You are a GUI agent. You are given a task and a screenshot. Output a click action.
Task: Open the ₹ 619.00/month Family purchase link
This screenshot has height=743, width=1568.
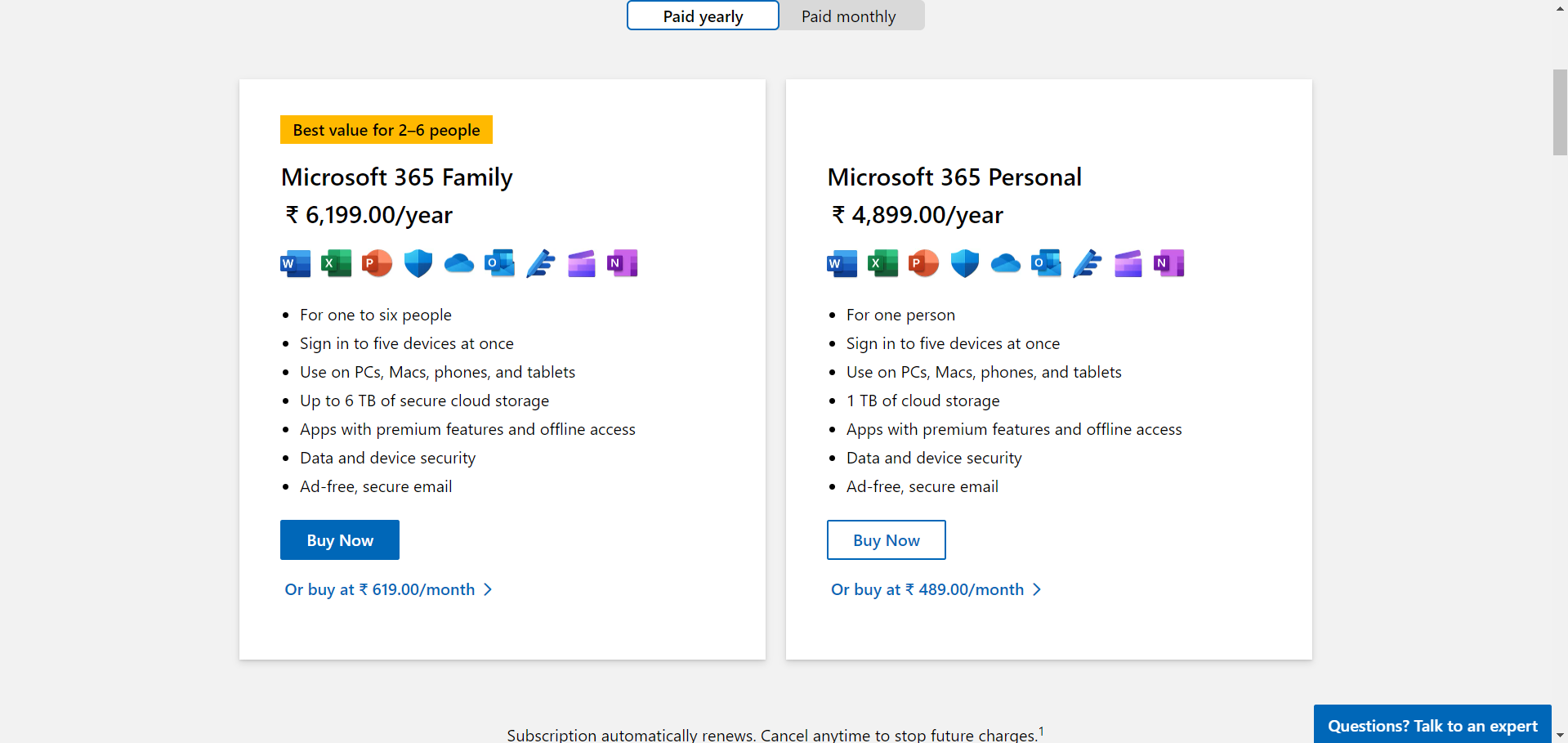coord(388,589)
